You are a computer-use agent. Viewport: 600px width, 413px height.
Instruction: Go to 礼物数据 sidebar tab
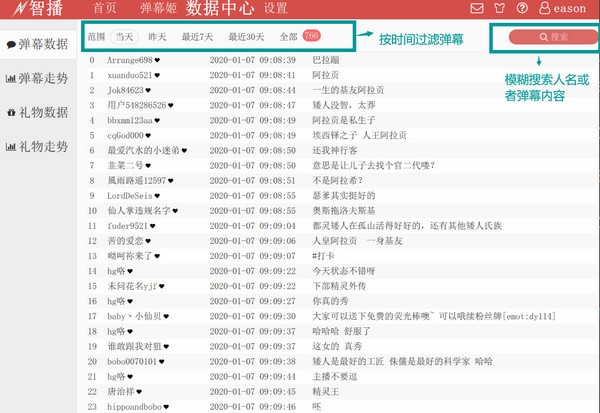tap(37, 112)
